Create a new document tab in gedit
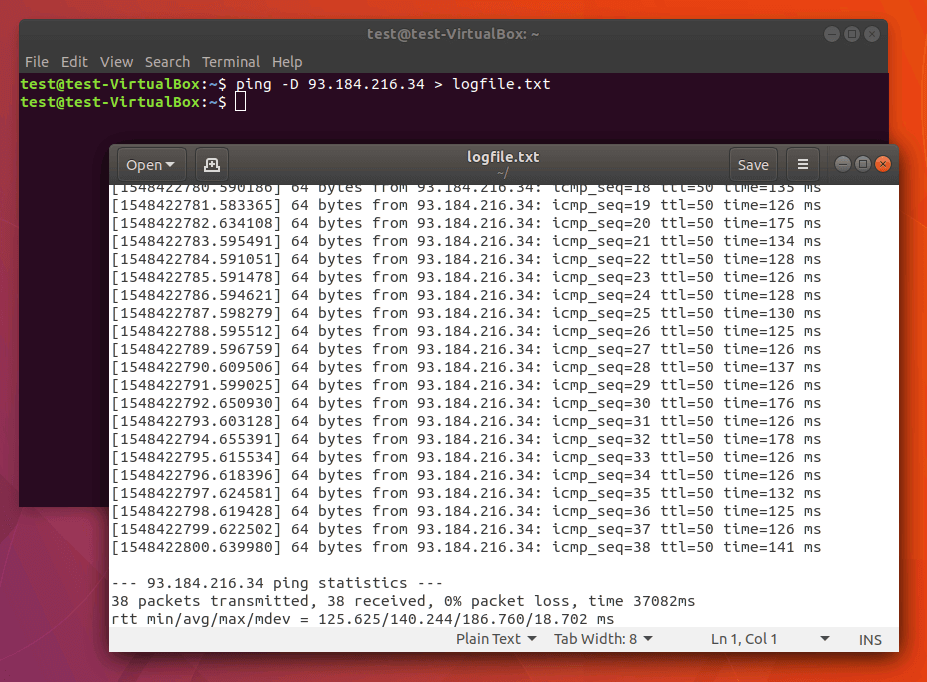Viewport: 927px width, 682px height. (x=211, y=164)
